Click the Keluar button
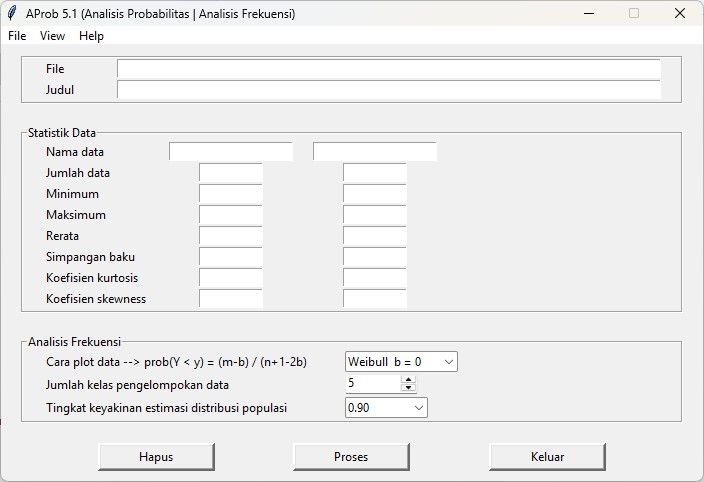This screenshot has height=482, width=704. coord(547,457)
